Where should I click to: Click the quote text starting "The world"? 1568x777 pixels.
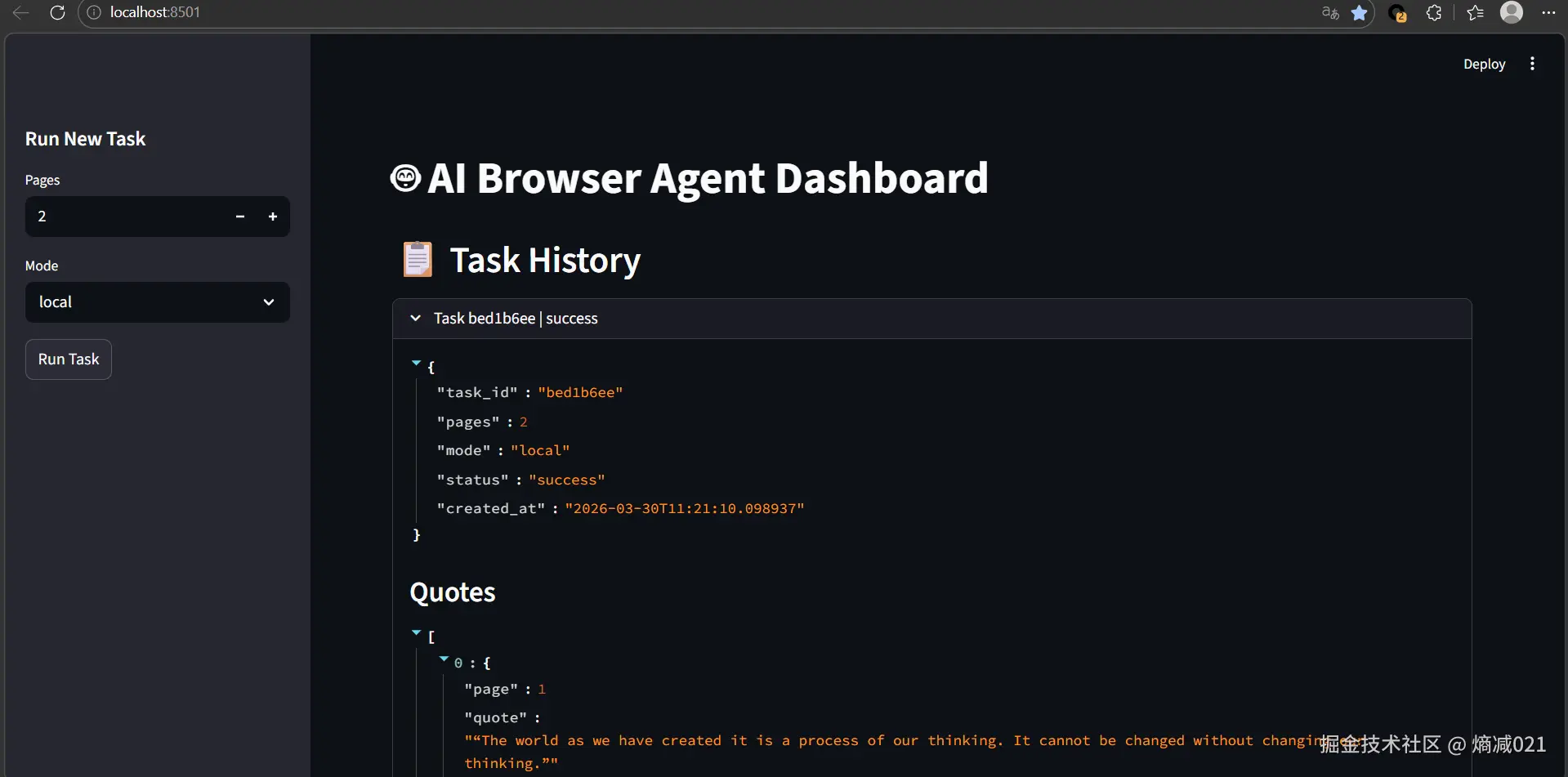point(914,752)
